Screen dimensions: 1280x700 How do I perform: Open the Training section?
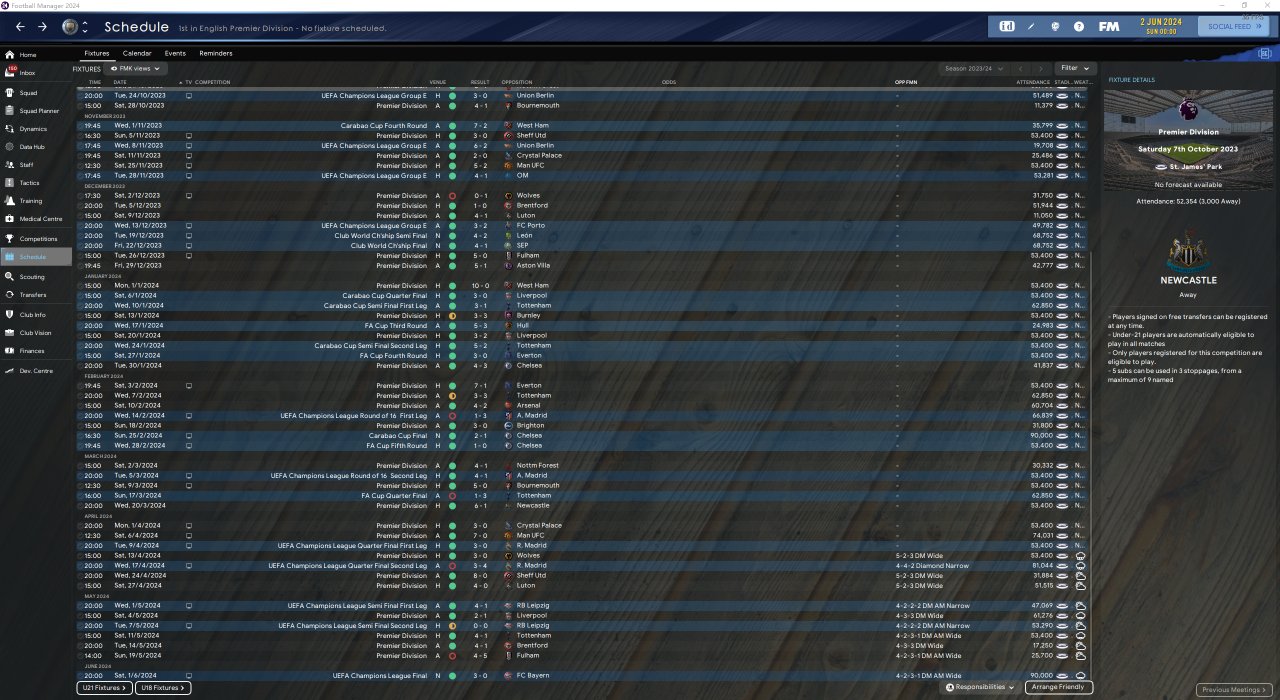(31, 201)
